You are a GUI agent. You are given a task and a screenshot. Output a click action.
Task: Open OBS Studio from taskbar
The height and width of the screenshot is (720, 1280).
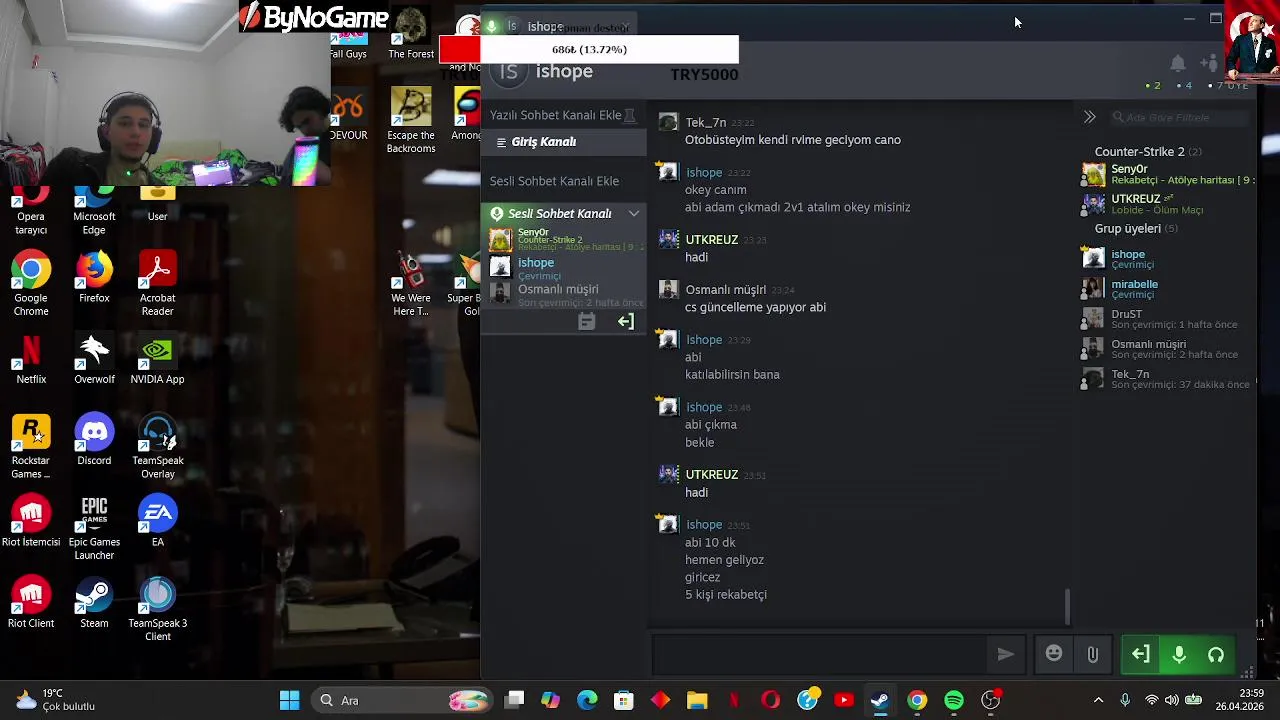(990, 700)
